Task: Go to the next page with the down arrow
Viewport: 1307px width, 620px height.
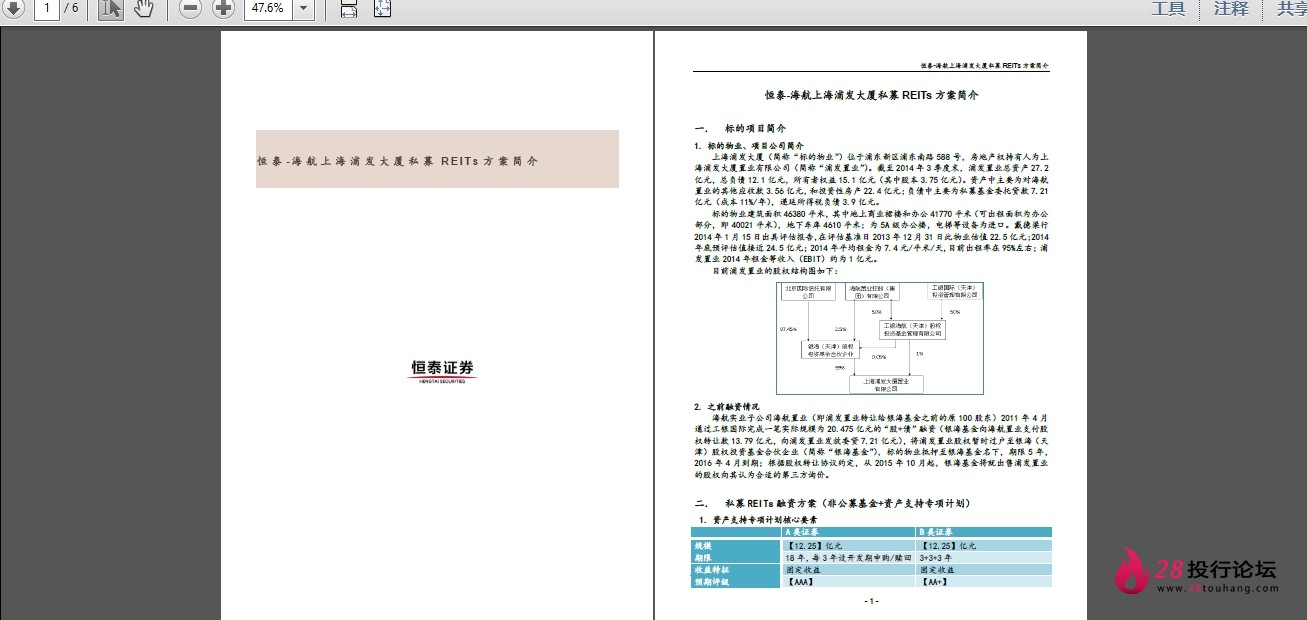Action: coord(13,9)
